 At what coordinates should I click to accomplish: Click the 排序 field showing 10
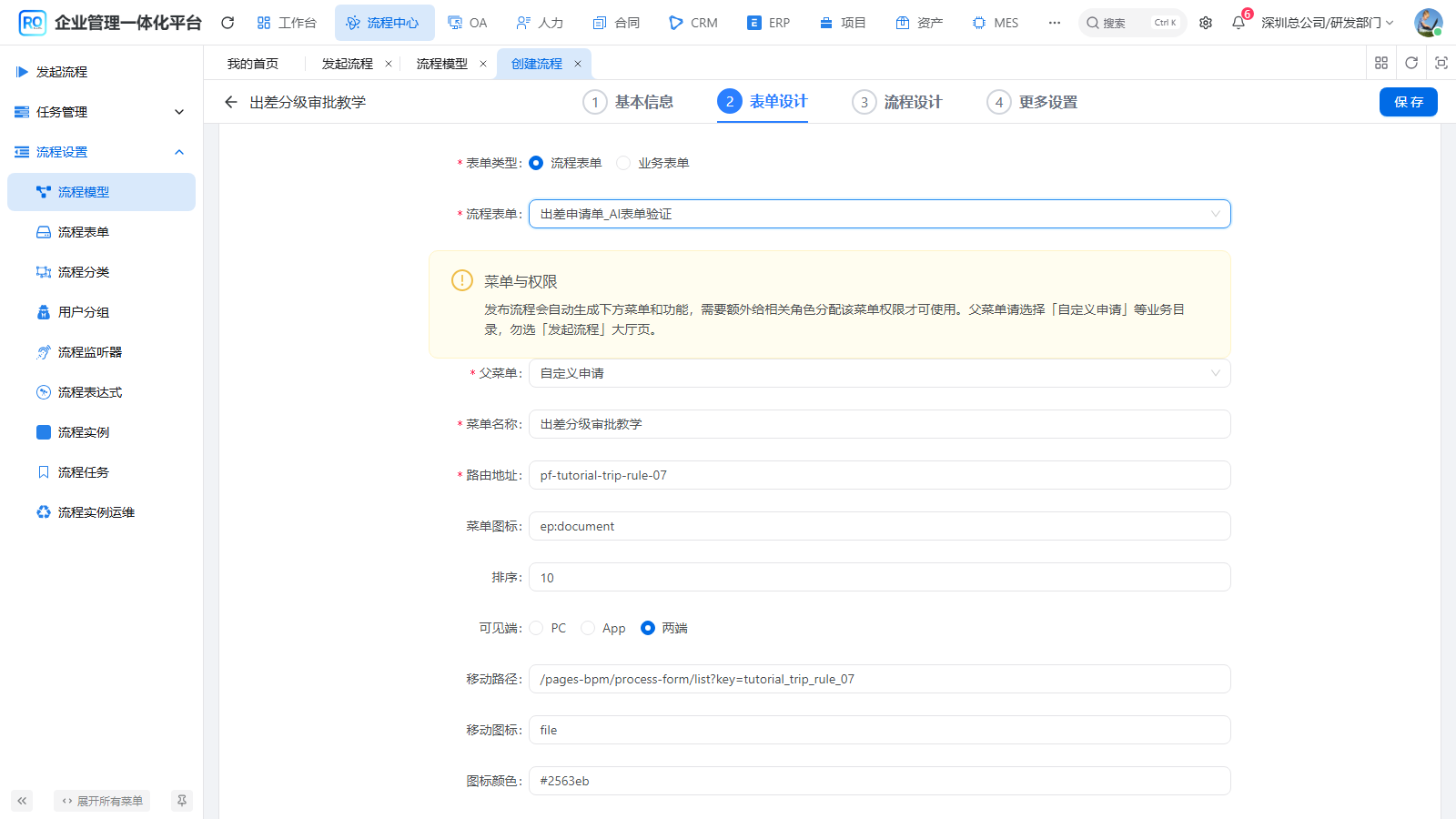(x=879, y=577)
